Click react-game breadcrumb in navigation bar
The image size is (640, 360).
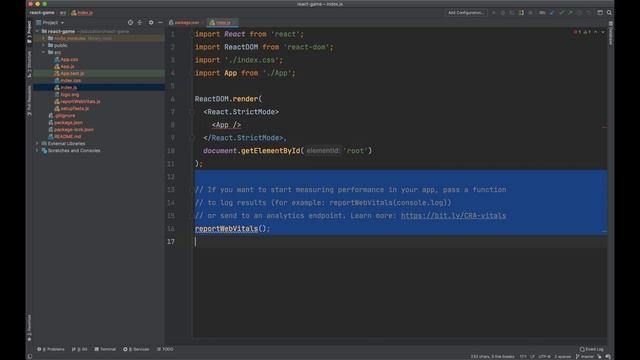pyautogui.click(x=42, y=13)
